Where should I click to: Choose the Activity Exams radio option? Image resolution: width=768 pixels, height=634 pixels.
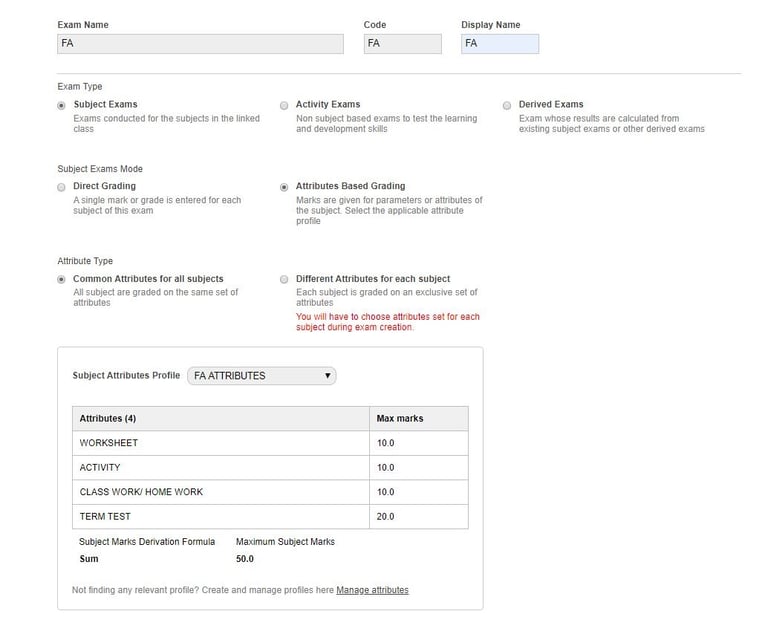(x=284, y=106)
